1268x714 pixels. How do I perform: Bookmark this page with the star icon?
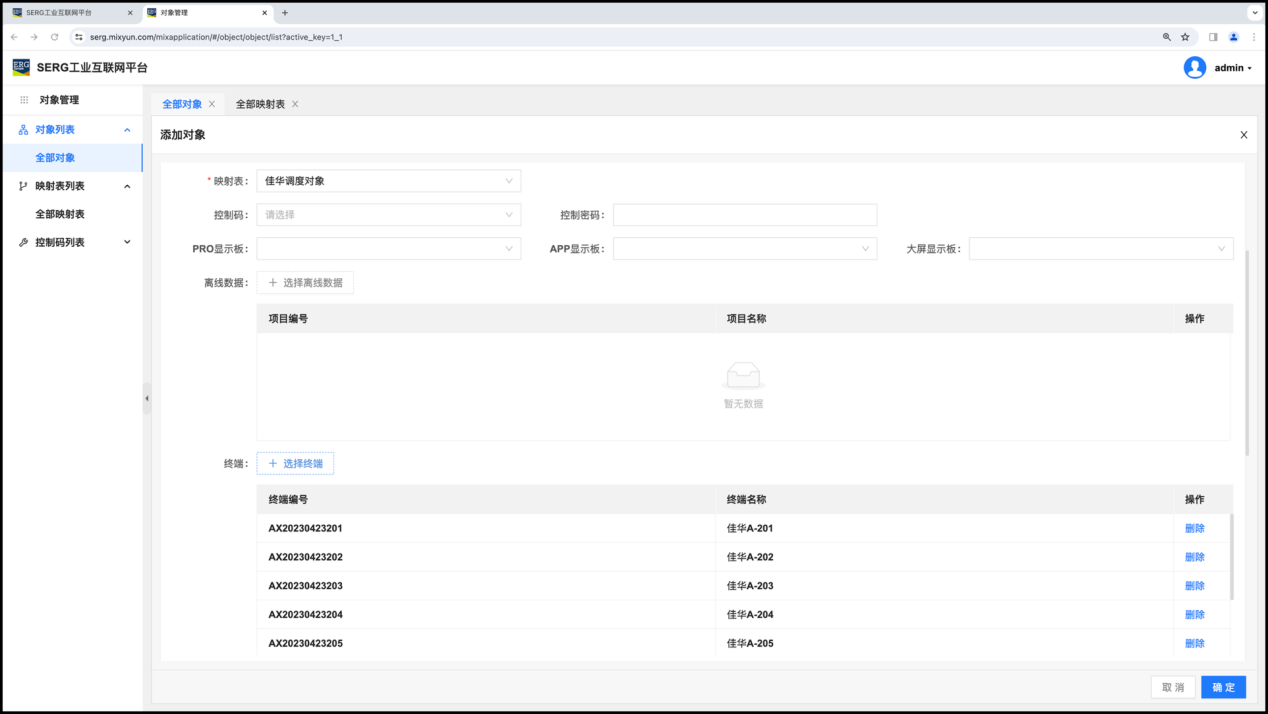tap(1185, 37)
